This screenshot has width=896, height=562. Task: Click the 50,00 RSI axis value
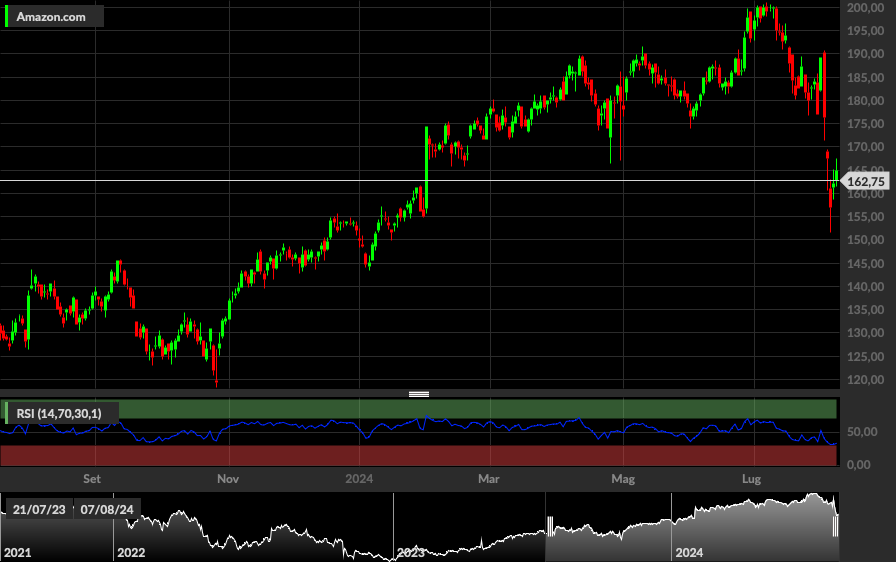tap(862, 432)
